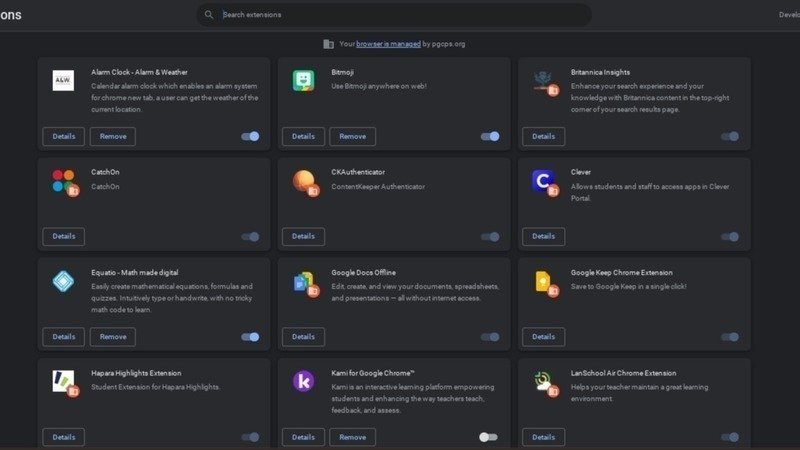Click the Clever extension icon

tap(543, 181)
